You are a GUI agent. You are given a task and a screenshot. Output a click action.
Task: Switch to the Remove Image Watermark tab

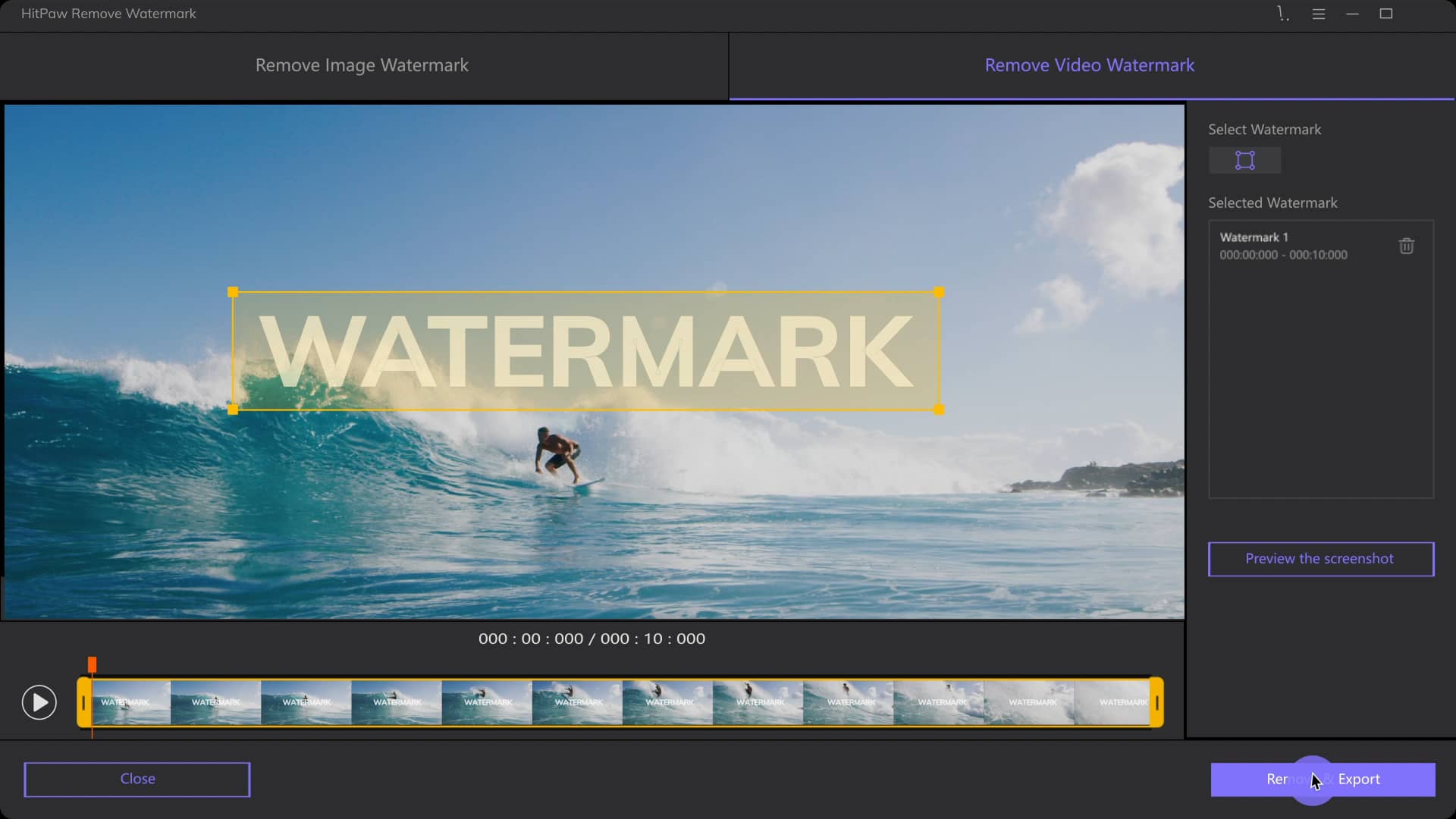(362, 65)
